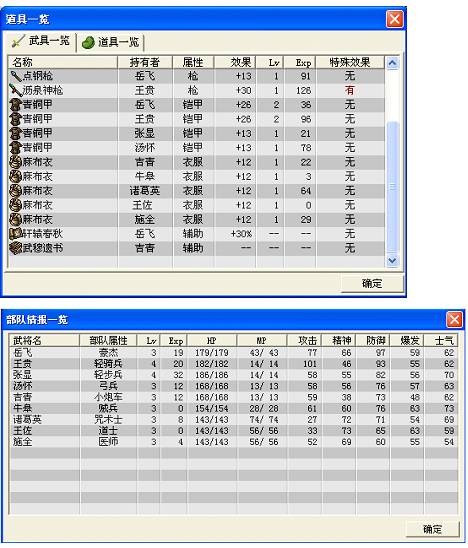Click the sword icon on 武具一览 tab
Image resolution: width=468 pixels, height=548 pixels.
(18, 41)
